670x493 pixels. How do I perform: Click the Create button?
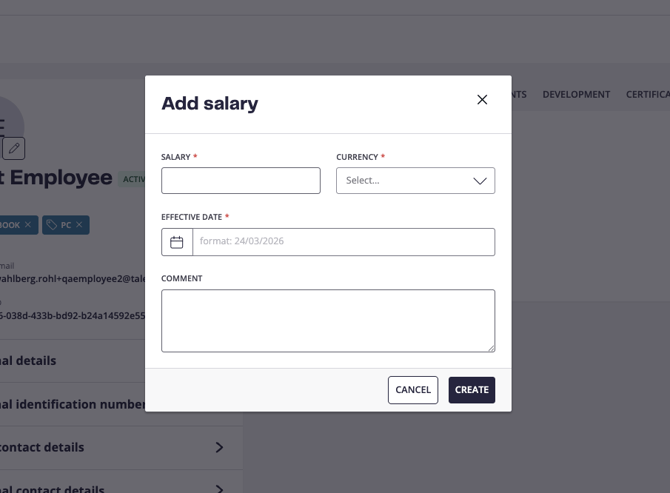coord(471,390)
